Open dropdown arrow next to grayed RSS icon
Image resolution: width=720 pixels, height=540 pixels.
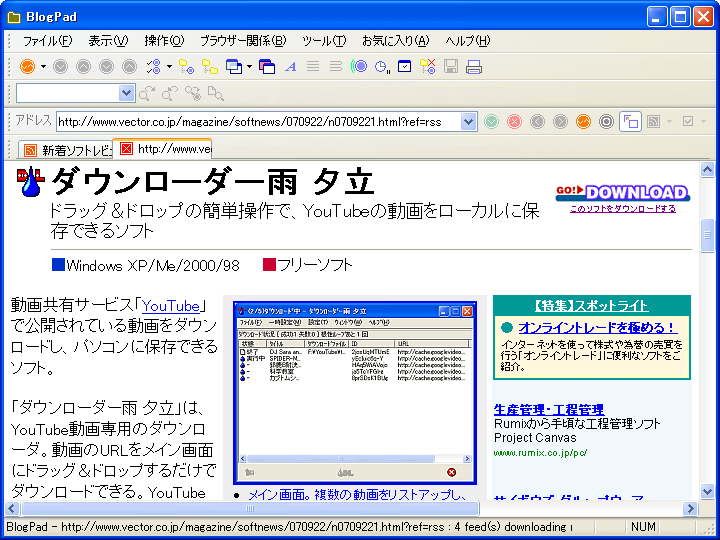point(669,122)
